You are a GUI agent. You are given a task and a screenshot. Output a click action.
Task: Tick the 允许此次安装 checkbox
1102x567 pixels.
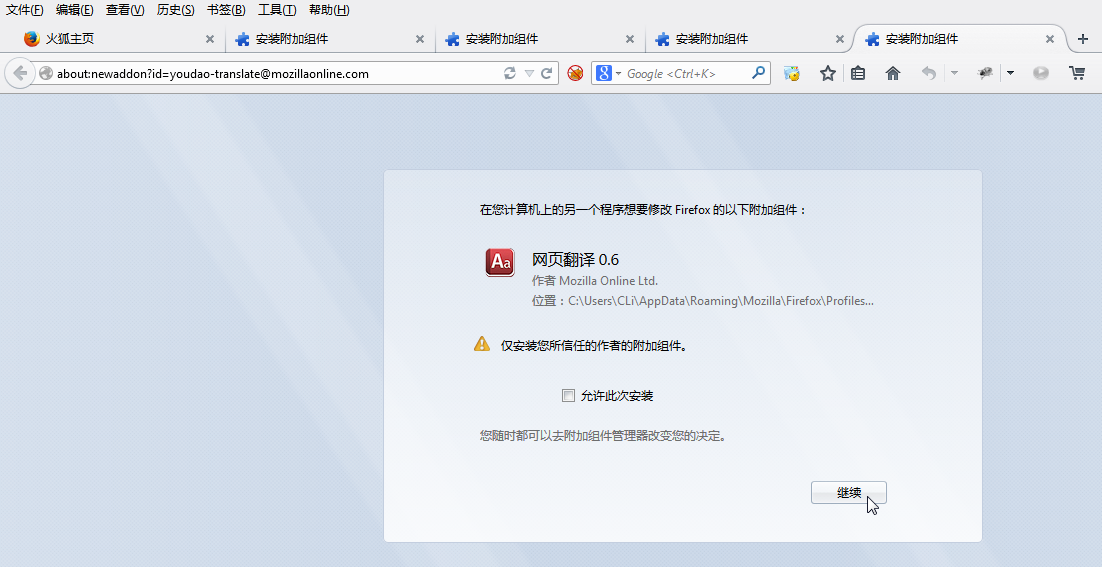569,396
